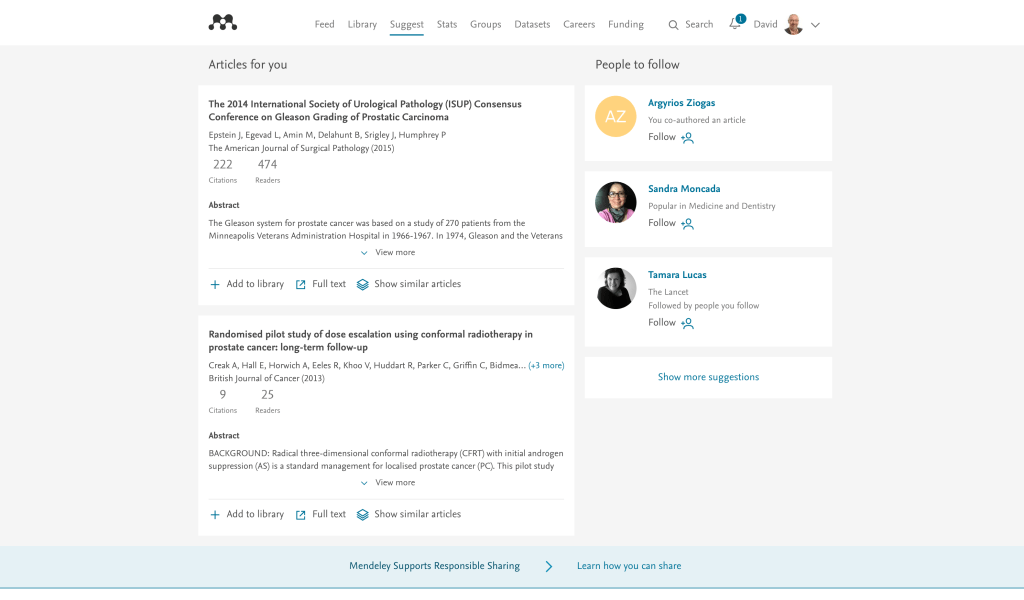Click follow icon next to Tamara Lucas
Viewport: 1024px width, 600px height.
tap(687, 323)
